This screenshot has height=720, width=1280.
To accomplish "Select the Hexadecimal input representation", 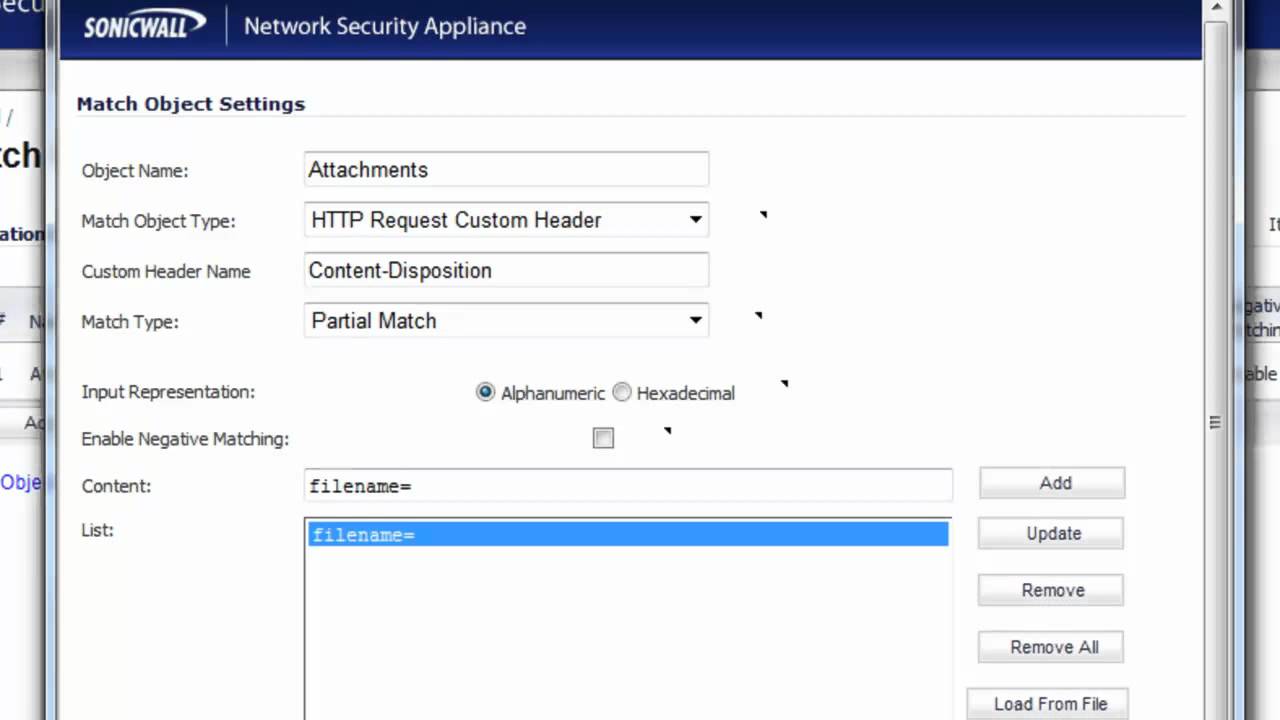I will coord(622,393).
